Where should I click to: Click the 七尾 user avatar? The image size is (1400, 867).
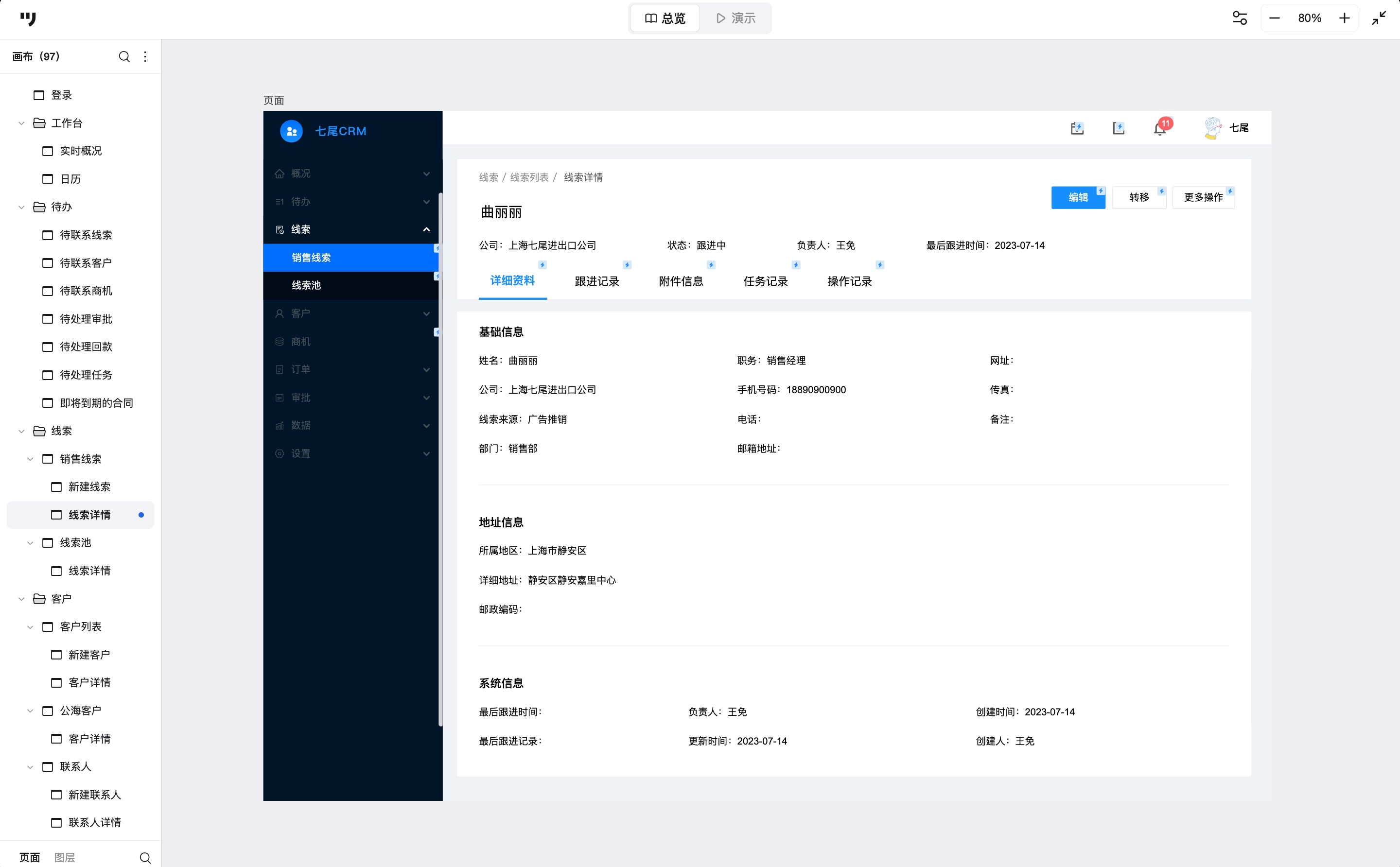(1212, 128)
